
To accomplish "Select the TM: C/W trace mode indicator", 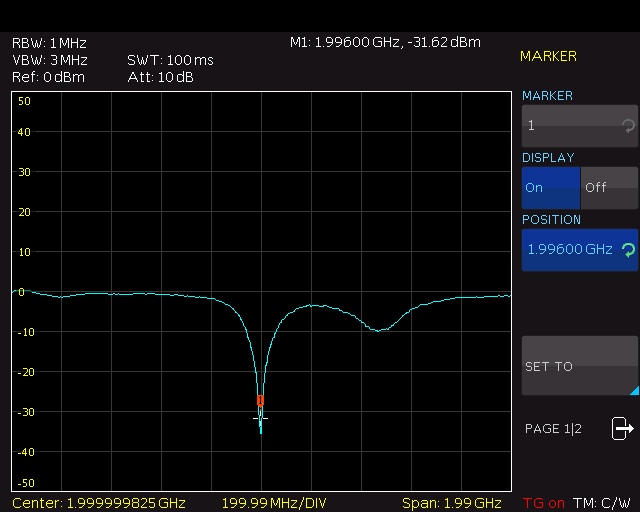I will point(603,502).
